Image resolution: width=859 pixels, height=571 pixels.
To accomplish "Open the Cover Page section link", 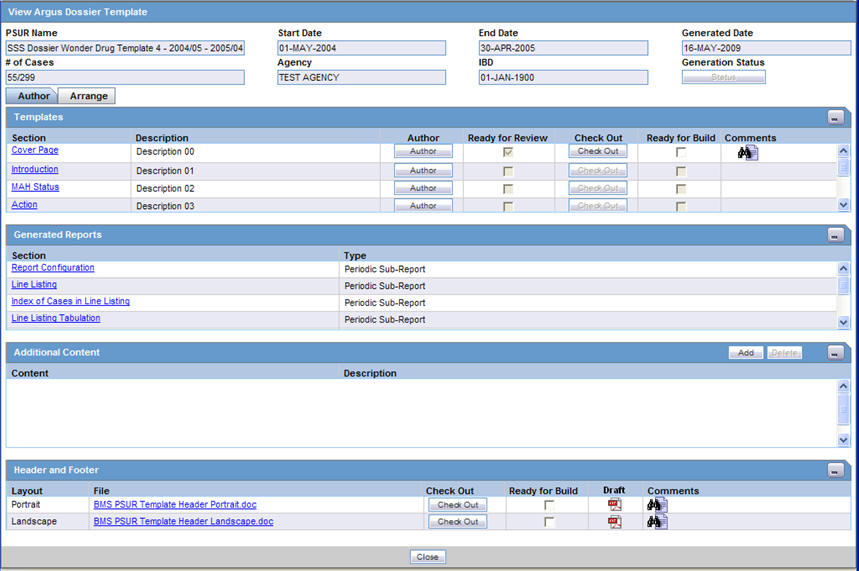I will (35, 150).
